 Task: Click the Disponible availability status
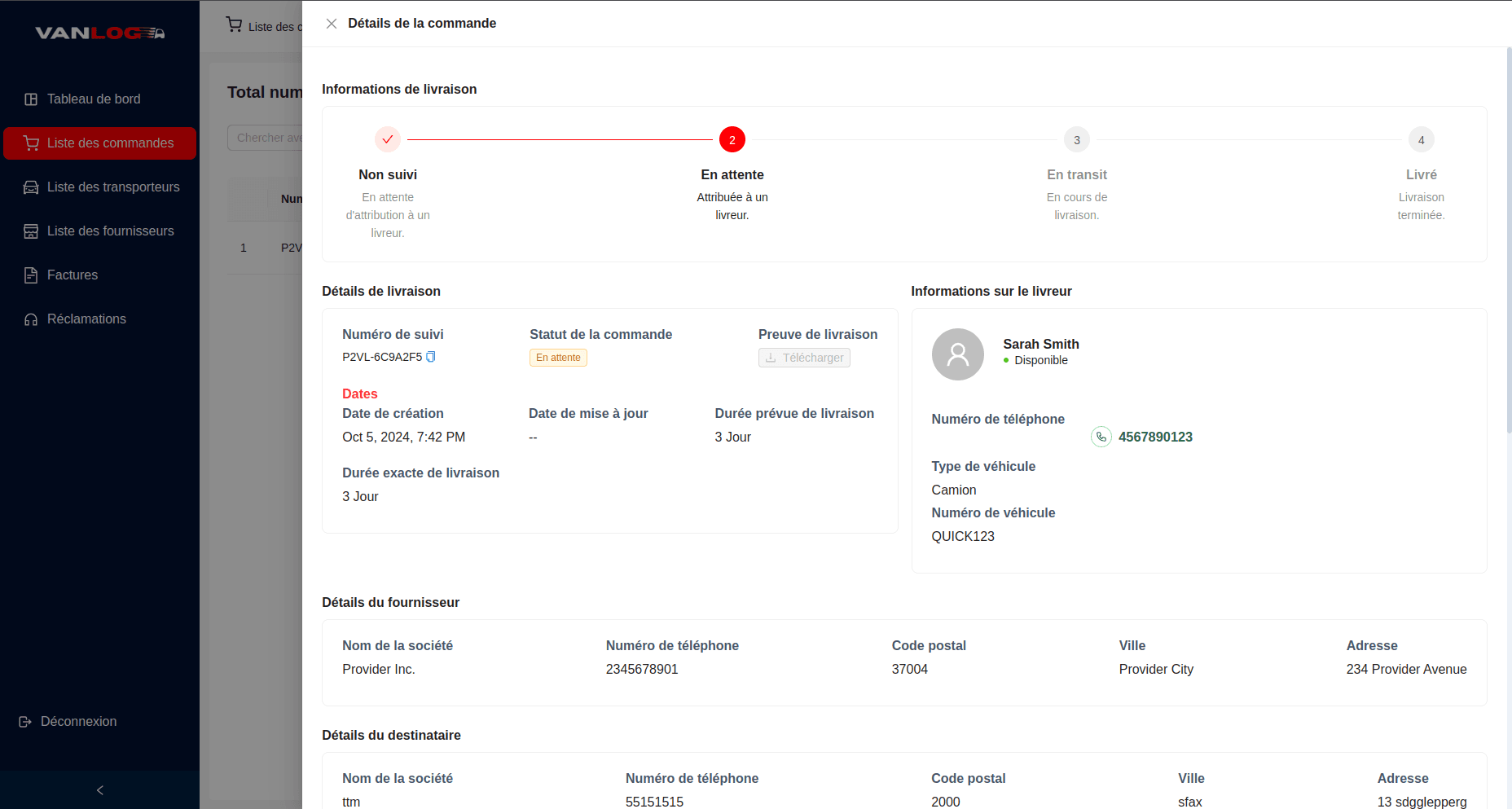coord(1040,360)
